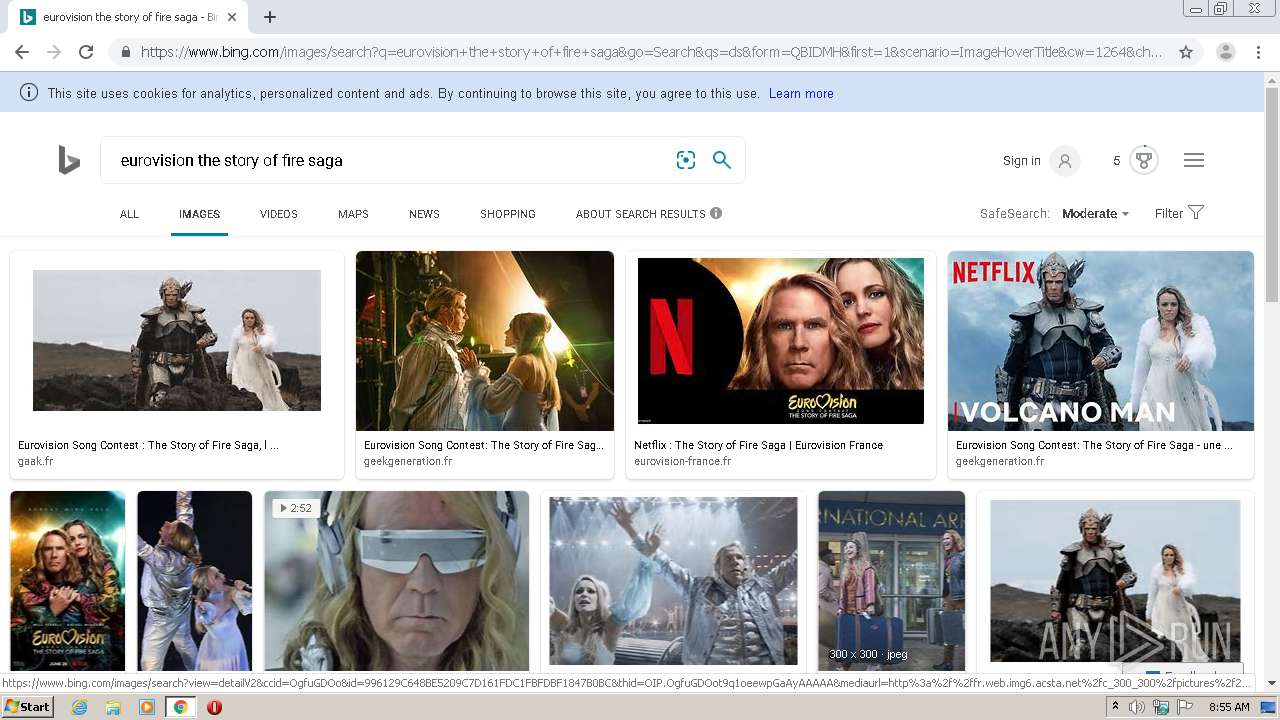
Task: Switch to MAPS tab
Action: [x=353, y=214]
